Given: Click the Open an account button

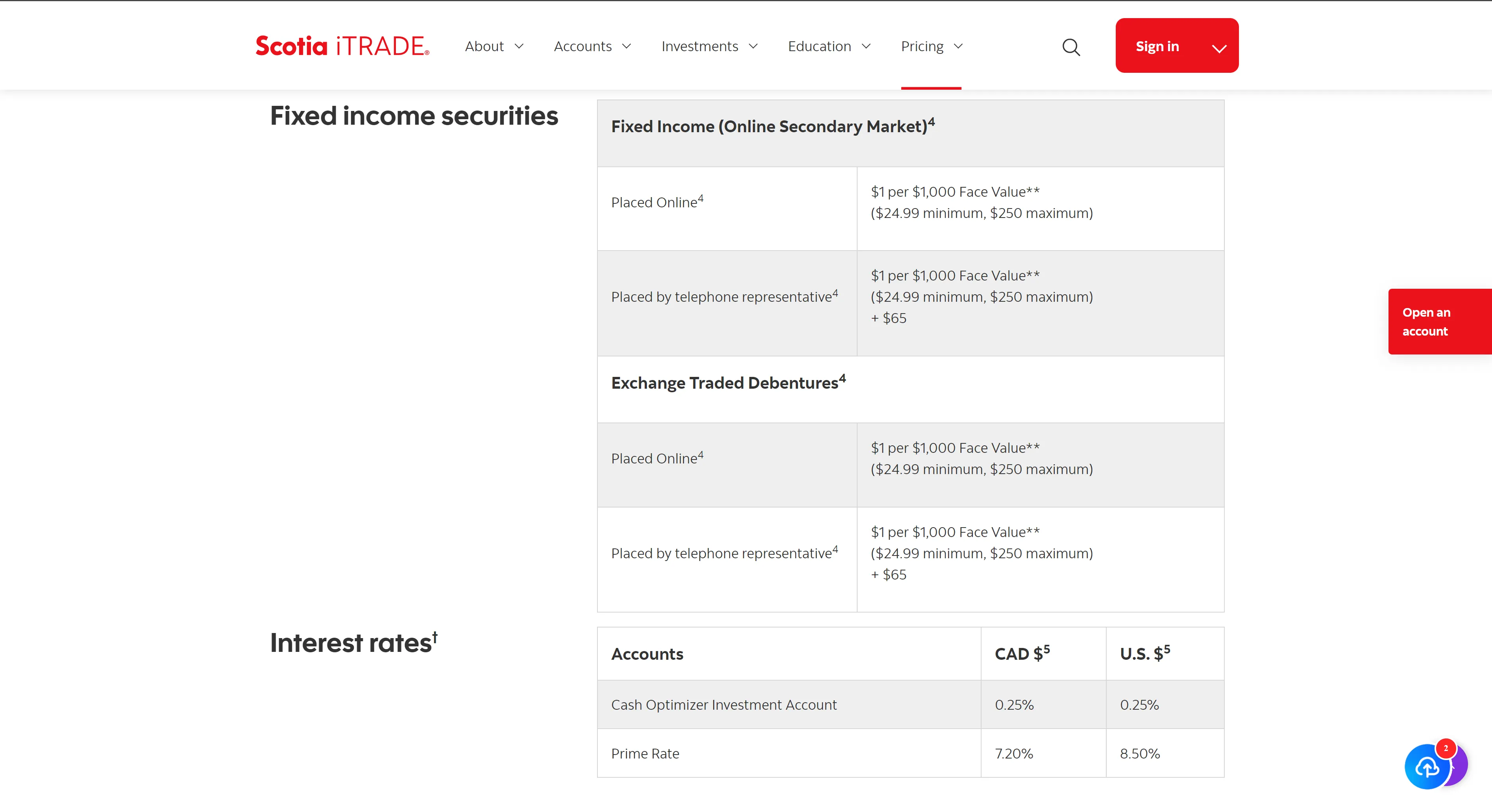Looking at the screenshot, I should coord(1440,321).
